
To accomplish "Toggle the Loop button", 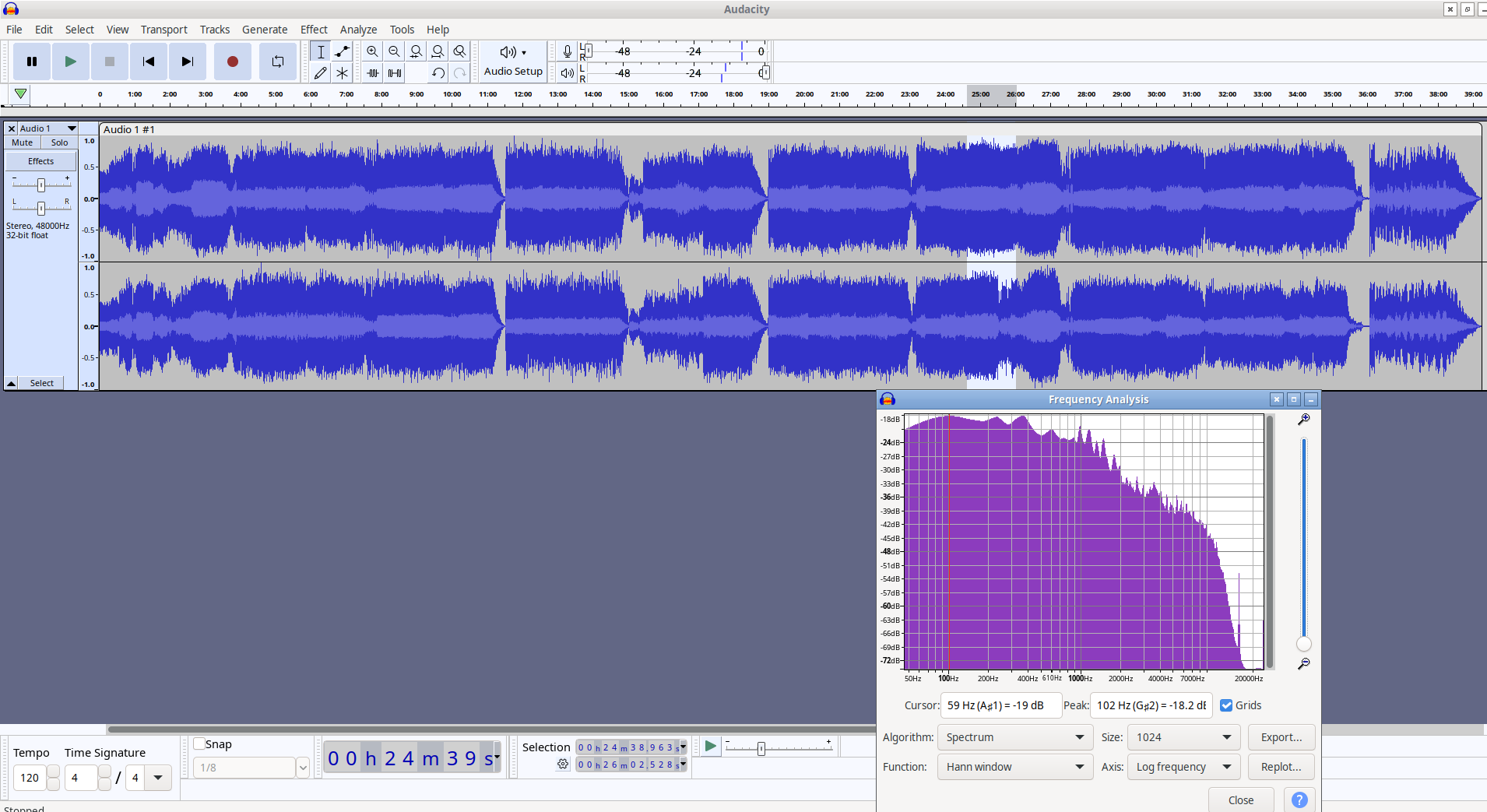I will (277, 62).
